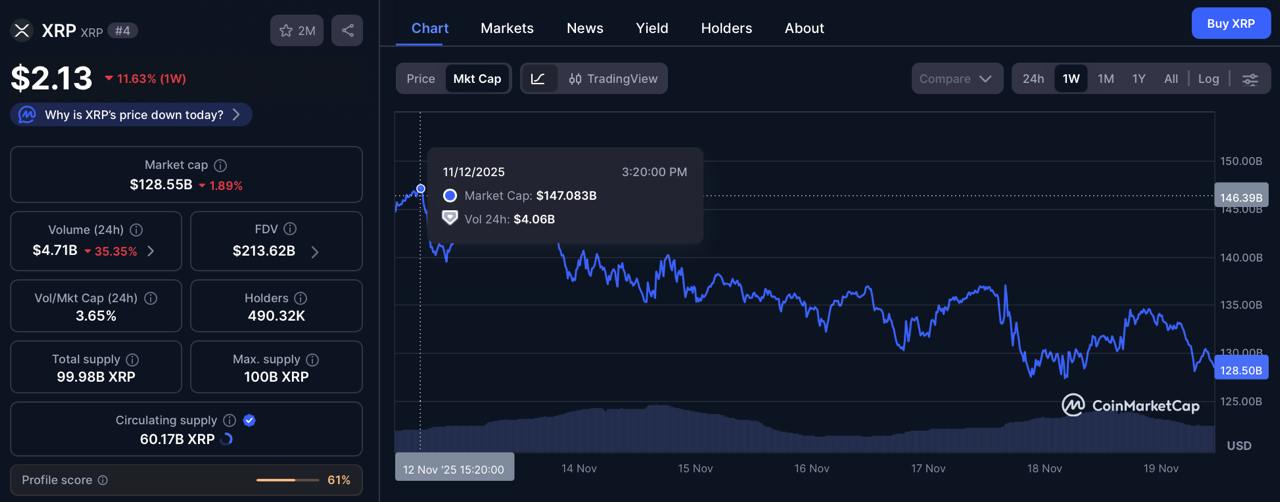Select the 1M time range

(x=1106, y=79)
